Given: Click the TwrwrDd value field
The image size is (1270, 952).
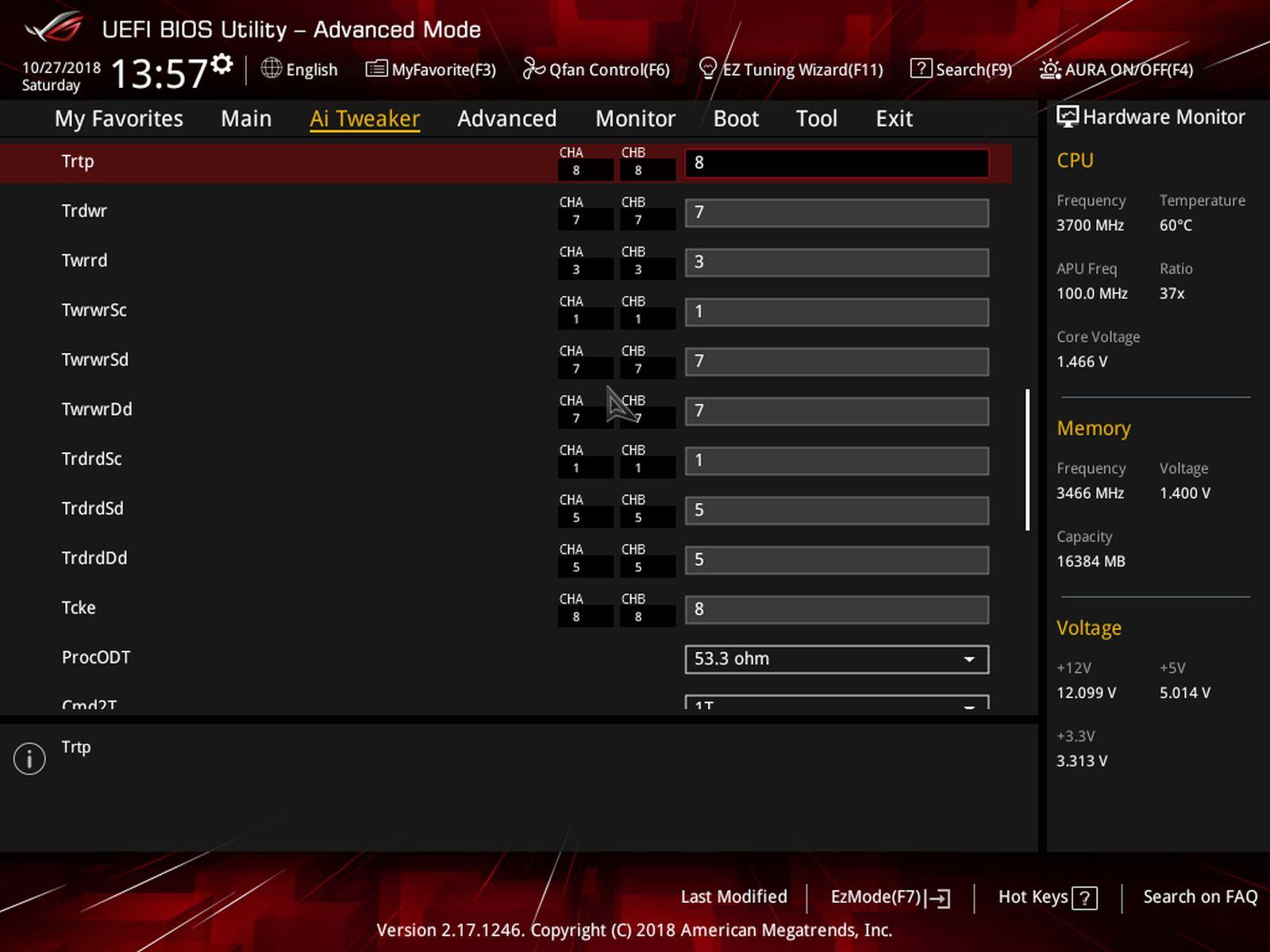Looking at the screenshot, I should tap(837, 411).
